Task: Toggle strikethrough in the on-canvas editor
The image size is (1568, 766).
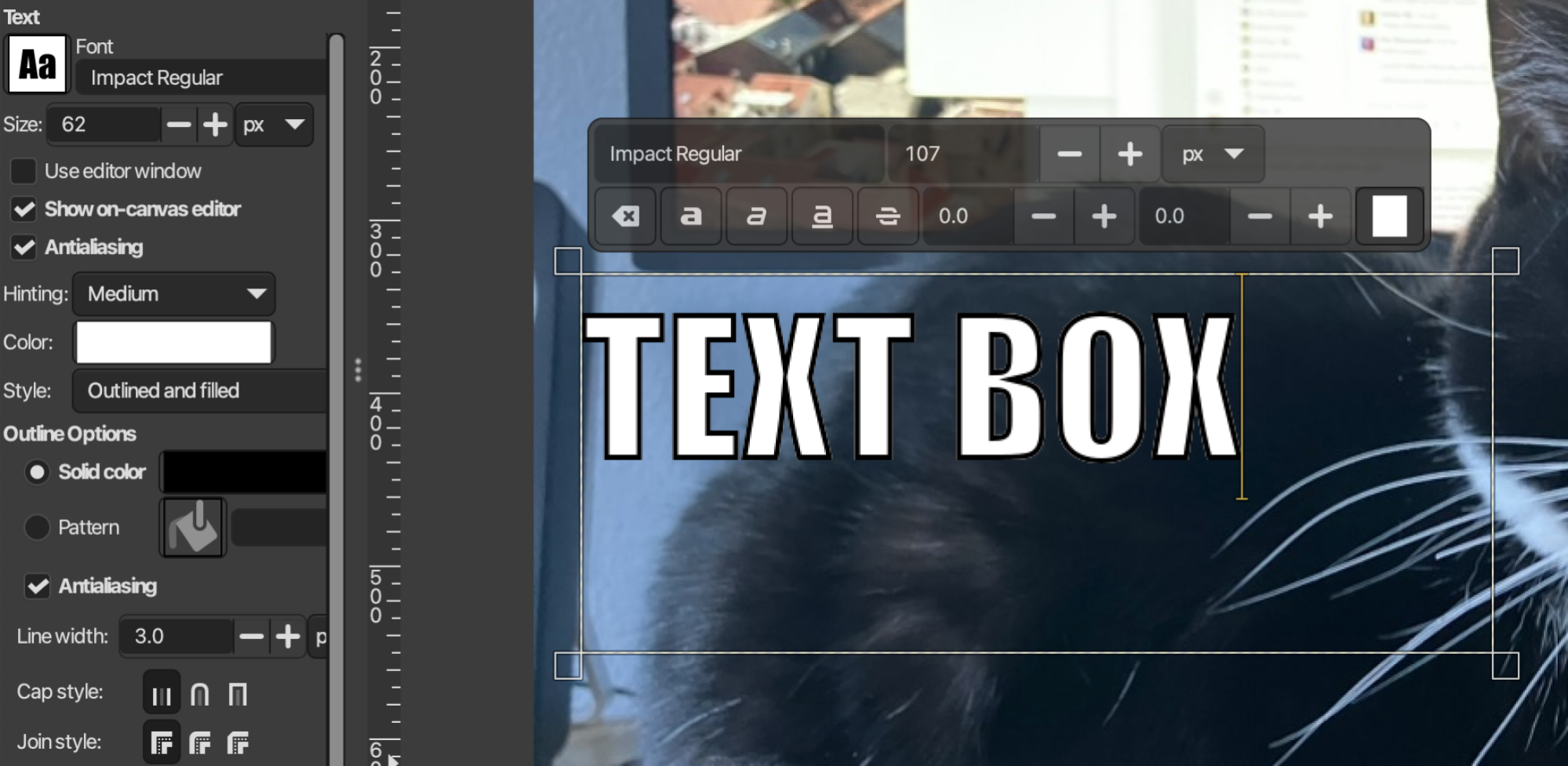Action: pos(888,216)
